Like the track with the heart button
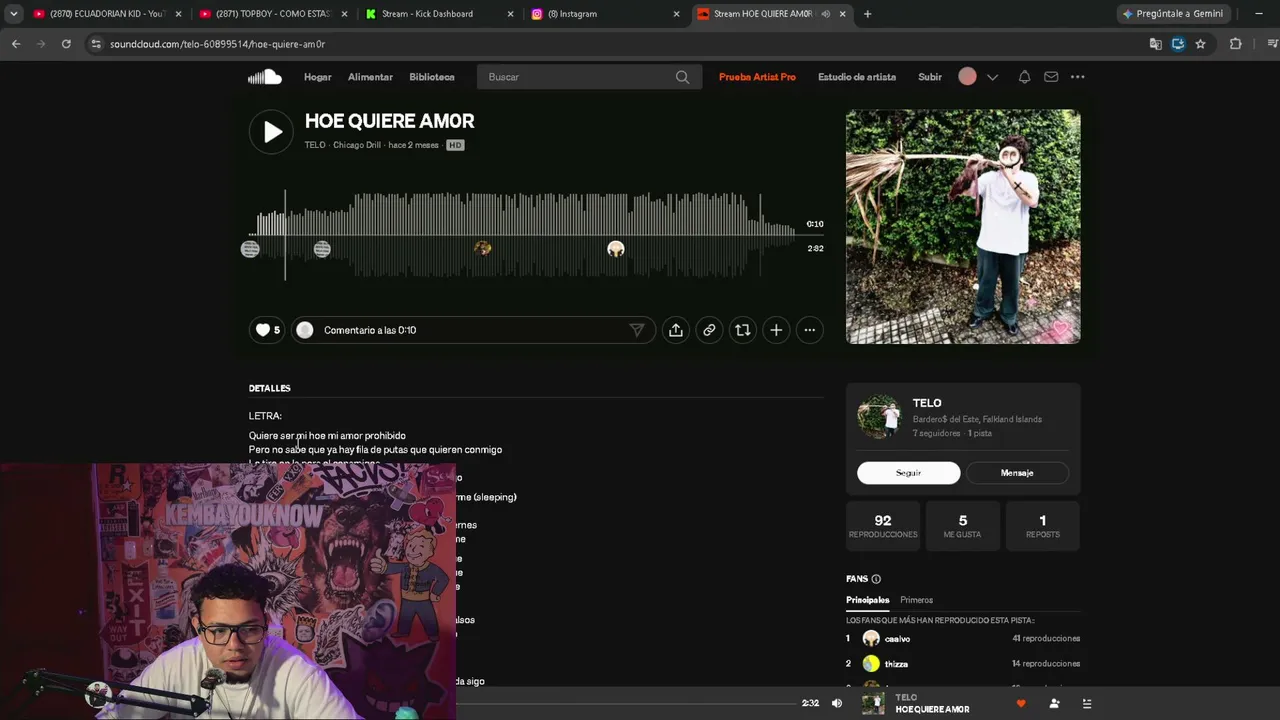 tap(267, 330)
